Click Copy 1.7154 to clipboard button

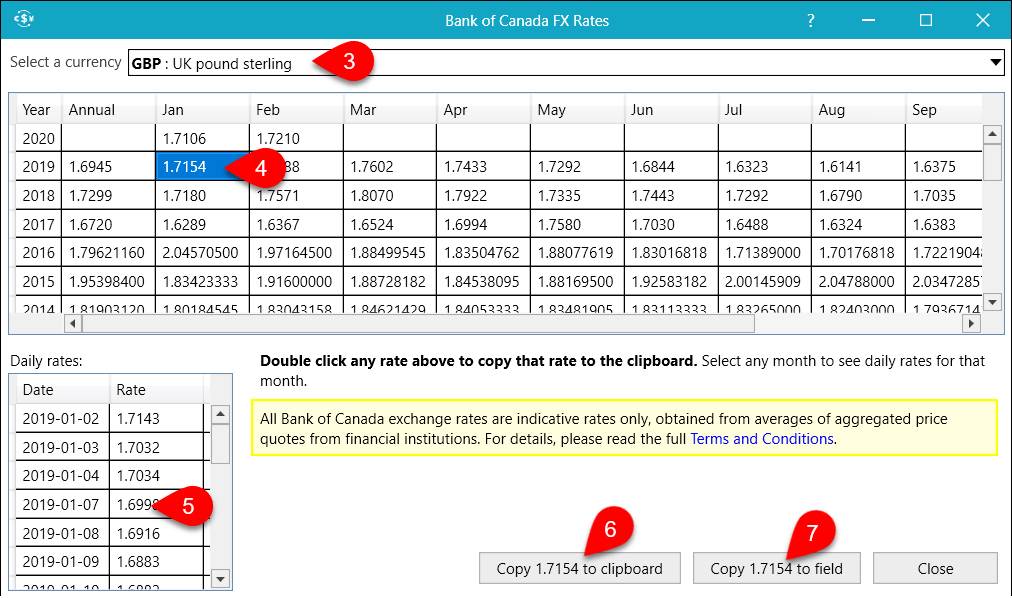(x=580, y=568)
